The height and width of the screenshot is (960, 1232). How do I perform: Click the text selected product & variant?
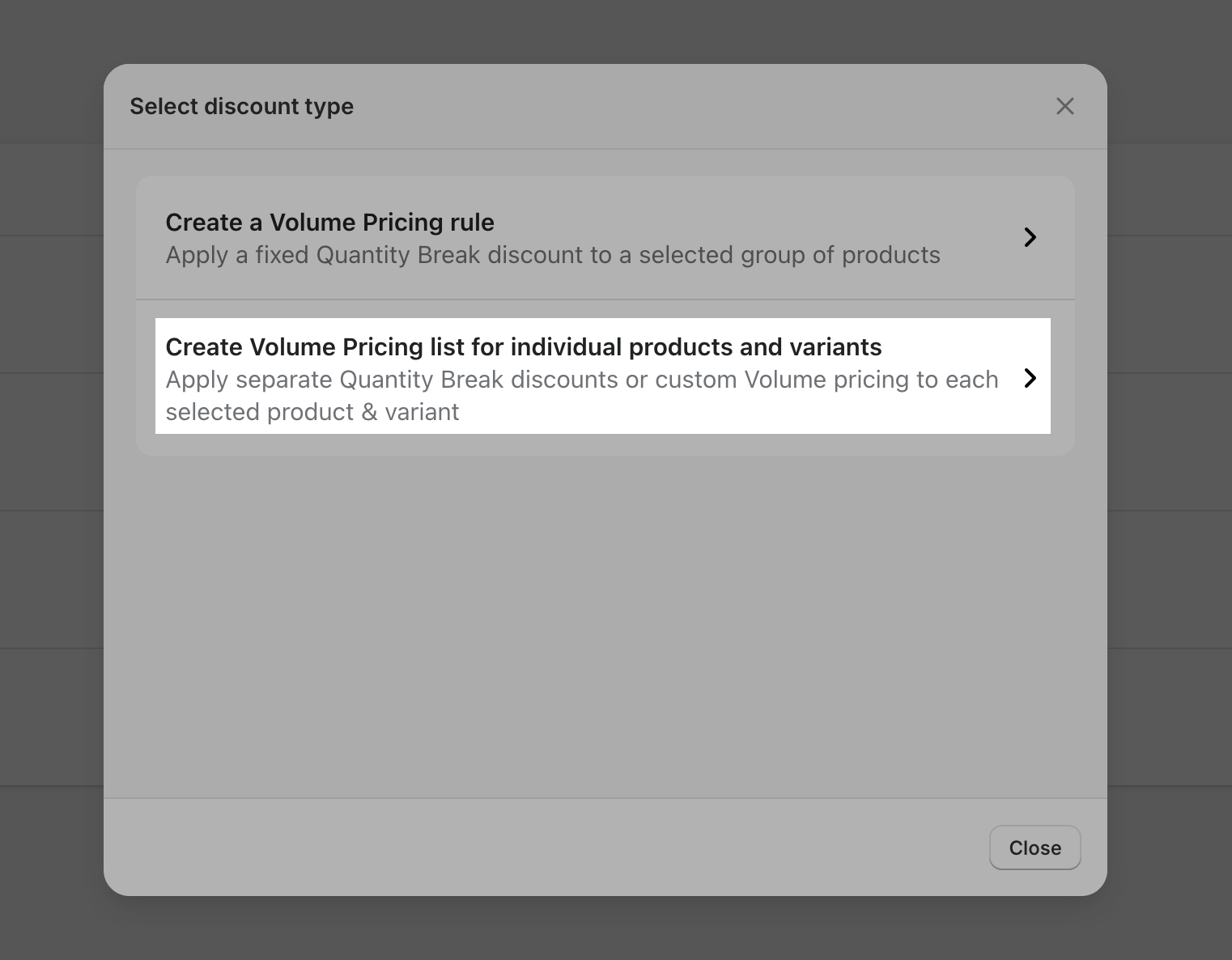tap(312, 412)
